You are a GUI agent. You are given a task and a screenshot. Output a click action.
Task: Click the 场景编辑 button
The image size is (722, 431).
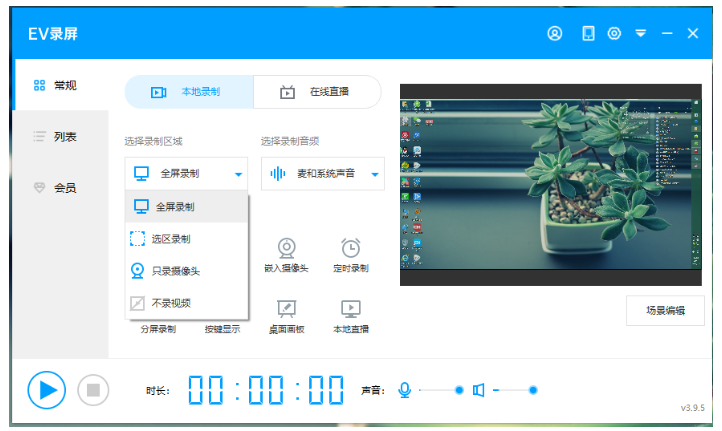pos(665,310)
